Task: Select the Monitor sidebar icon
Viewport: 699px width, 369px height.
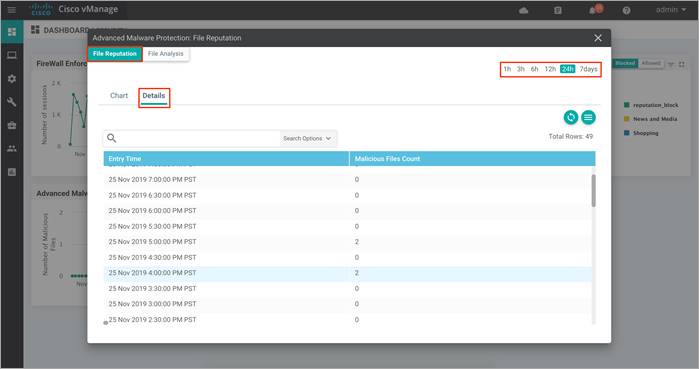Action: pos(12,55)
